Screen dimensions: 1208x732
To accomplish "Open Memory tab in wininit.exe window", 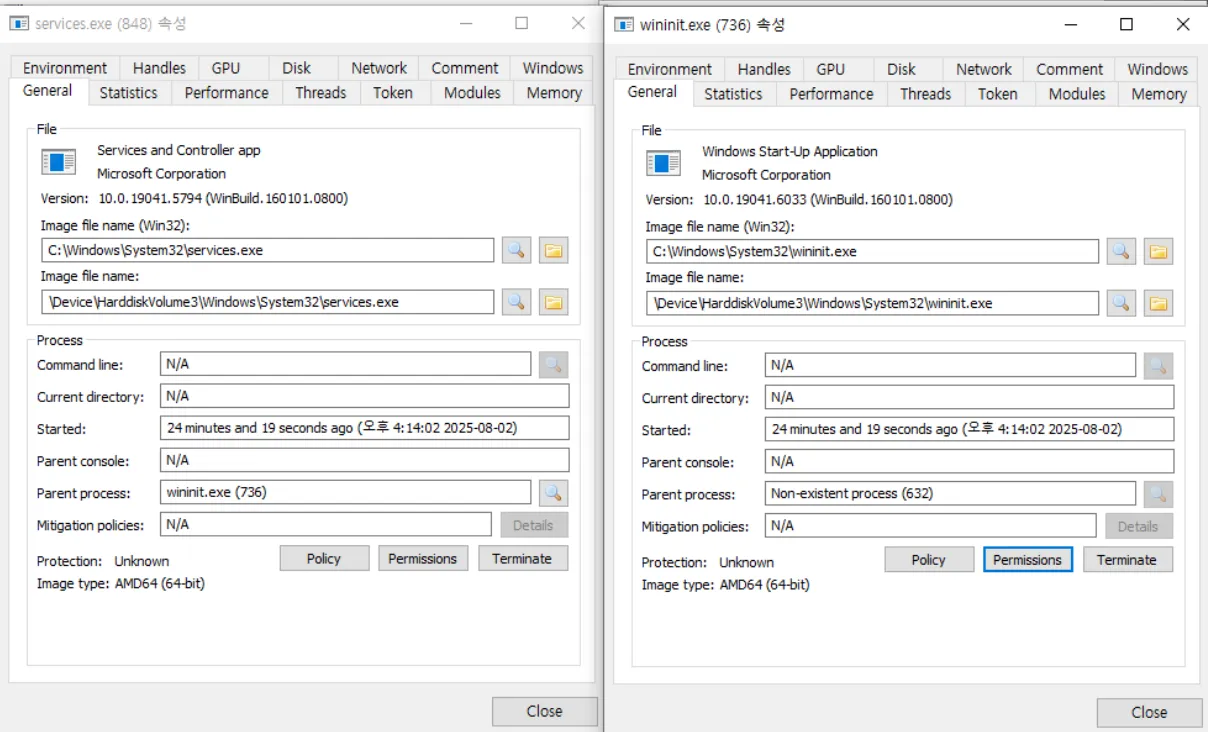I will [1159, 93].
